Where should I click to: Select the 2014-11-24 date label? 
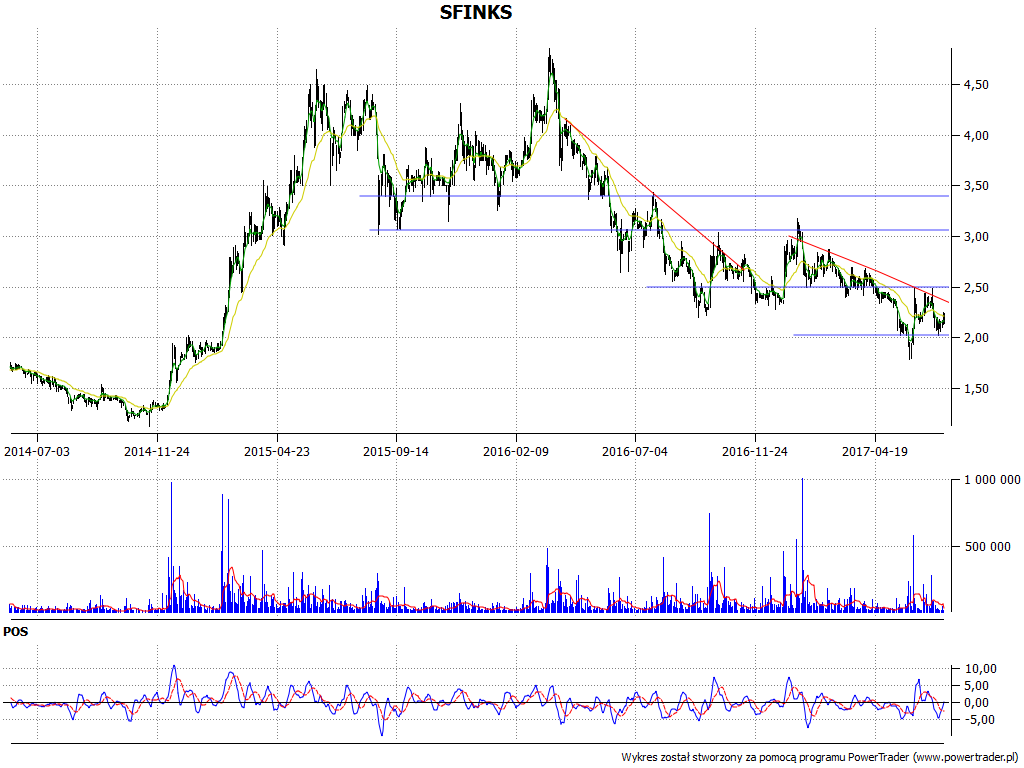tap(157, 451)
